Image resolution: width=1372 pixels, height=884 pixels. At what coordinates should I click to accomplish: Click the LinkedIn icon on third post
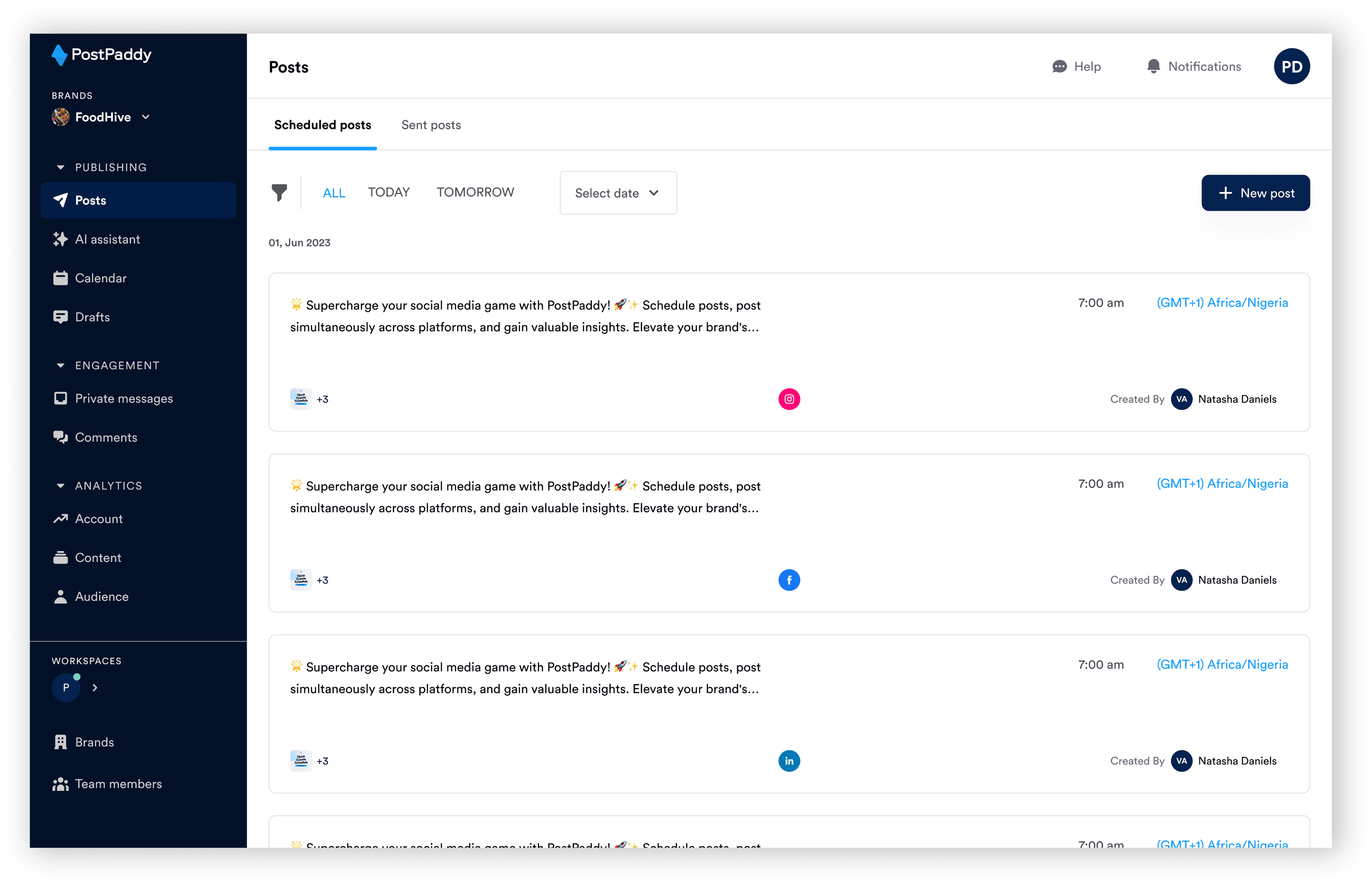(x=789, y=761)
